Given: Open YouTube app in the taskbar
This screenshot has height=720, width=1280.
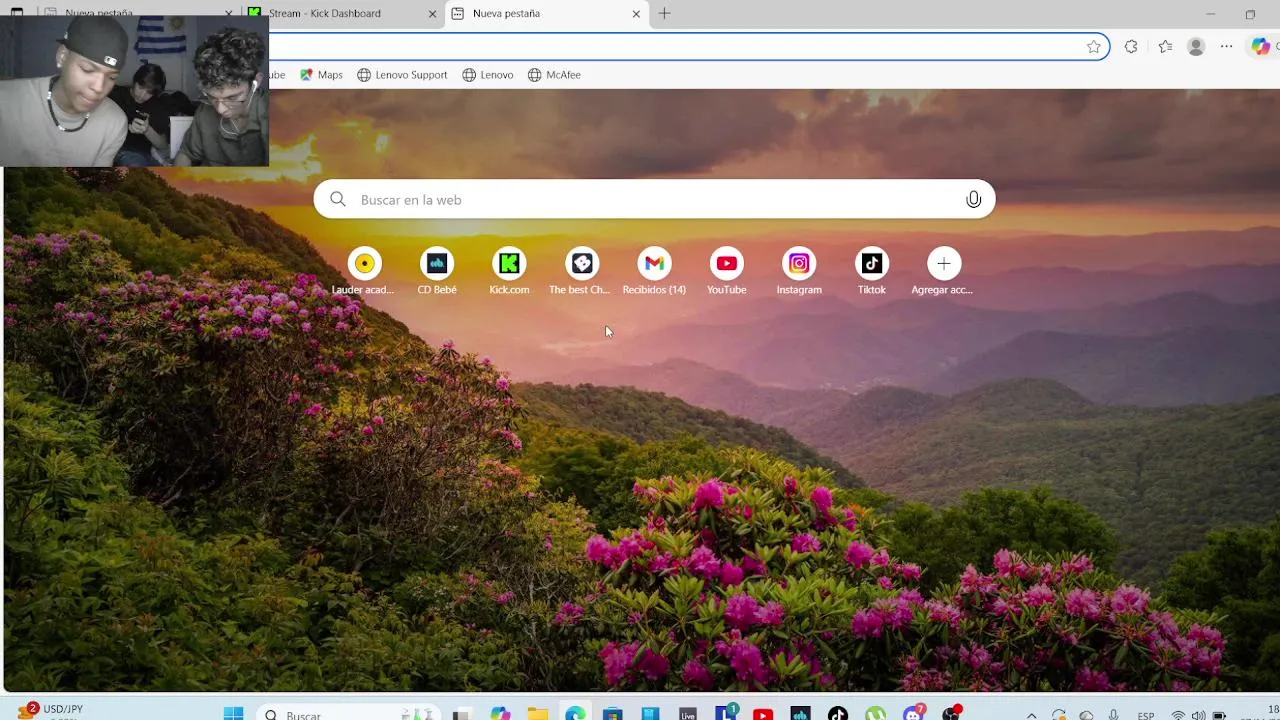Looking at the screenshot, I should 763,714.
